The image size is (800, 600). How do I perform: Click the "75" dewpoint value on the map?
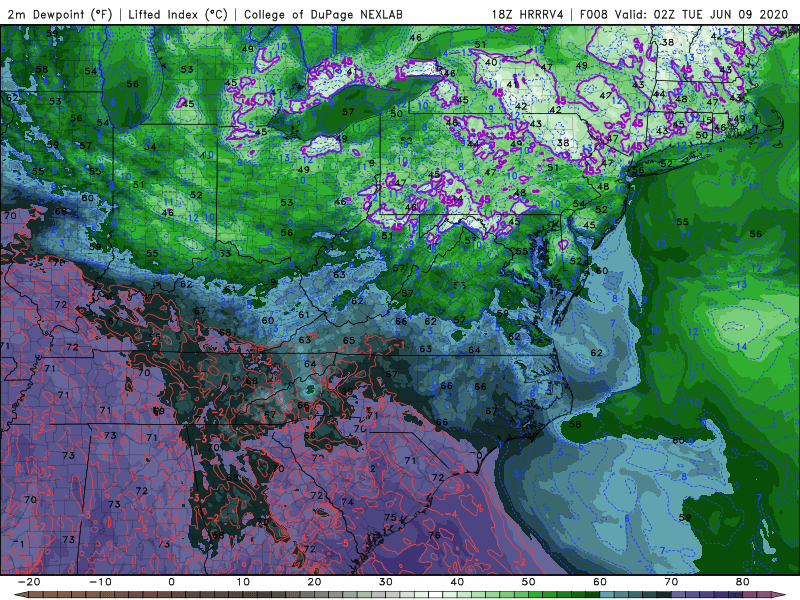coord(390,517)
